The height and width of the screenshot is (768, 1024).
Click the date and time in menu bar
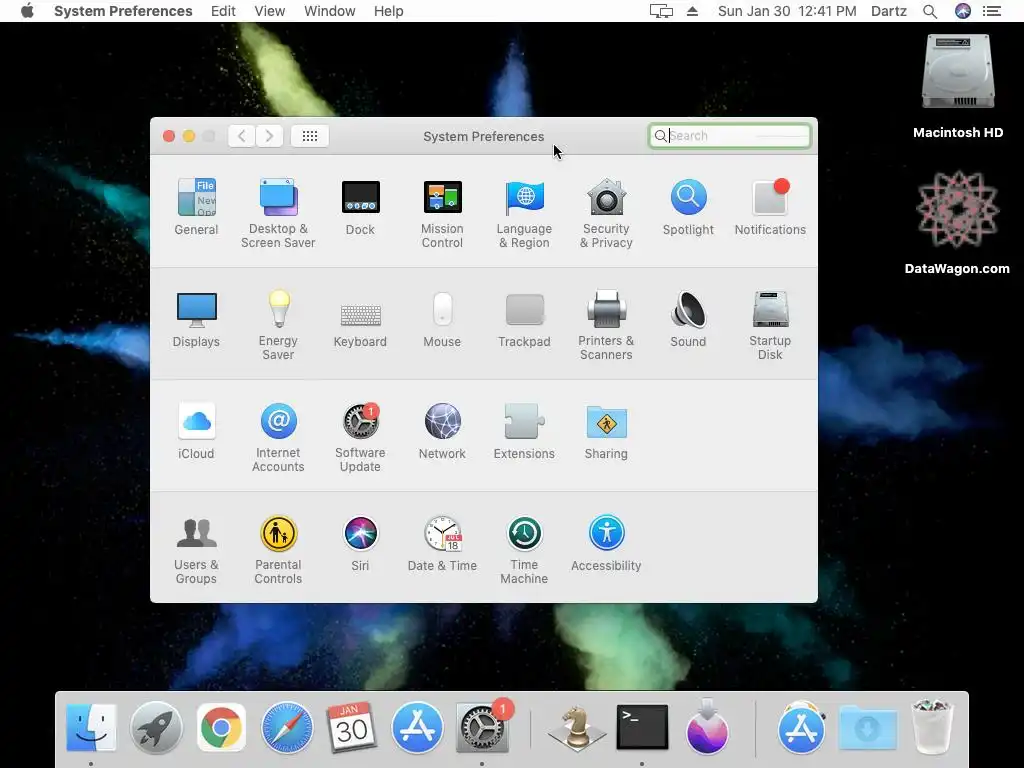click(x=787, y=11)
